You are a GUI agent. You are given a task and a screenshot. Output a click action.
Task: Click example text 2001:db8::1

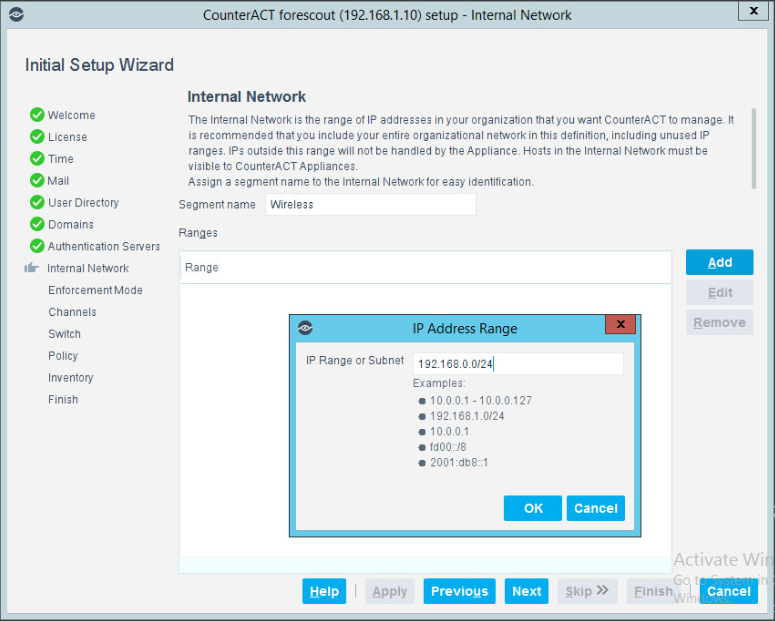(459, 462)
